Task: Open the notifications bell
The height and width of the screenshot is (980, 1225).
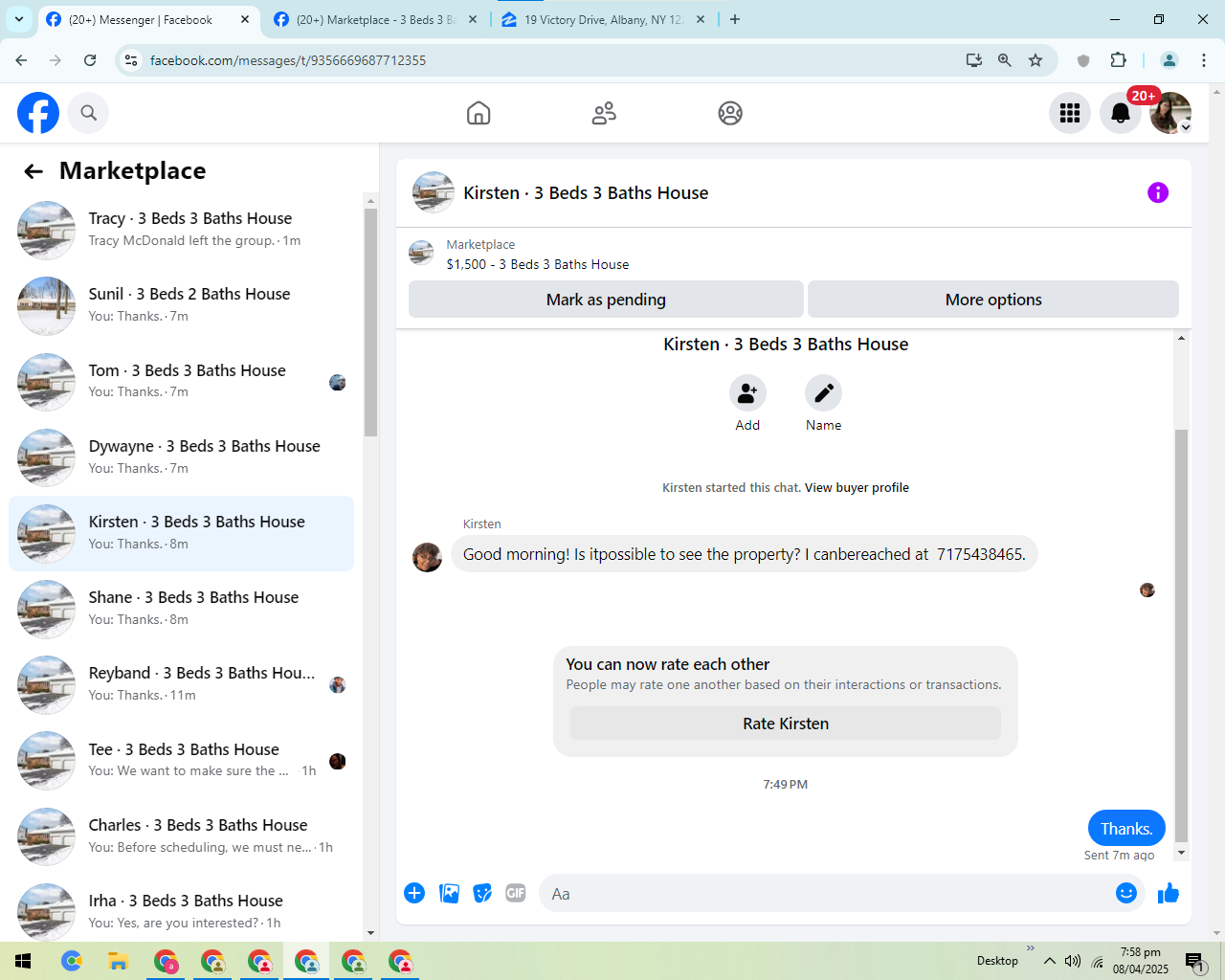Action: (x=1121, y=113)
